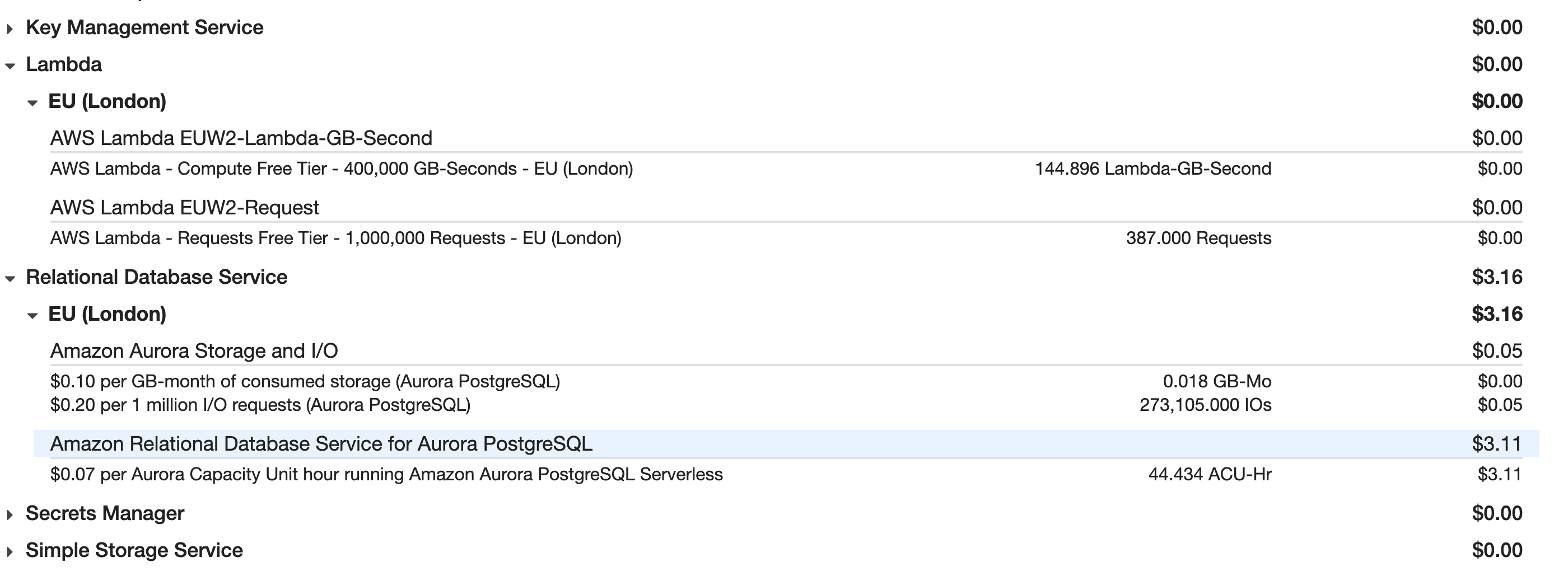Image resolution: width=1568 pixels, height=571 pixels.
Task: Expand the Simple Storage Service row
Action: click(x=10, y=551)
